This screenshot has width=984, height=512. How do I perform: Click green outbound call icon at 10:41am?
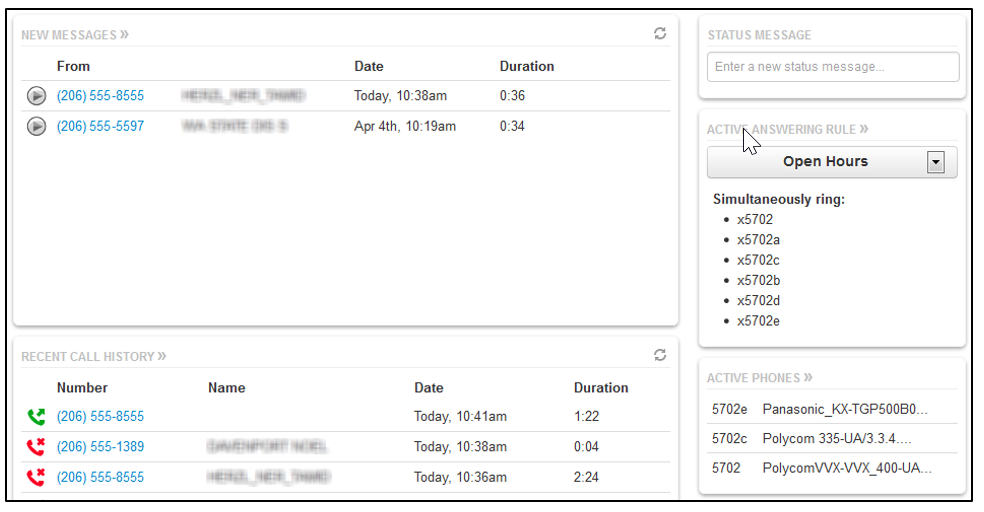pos(36,417)
